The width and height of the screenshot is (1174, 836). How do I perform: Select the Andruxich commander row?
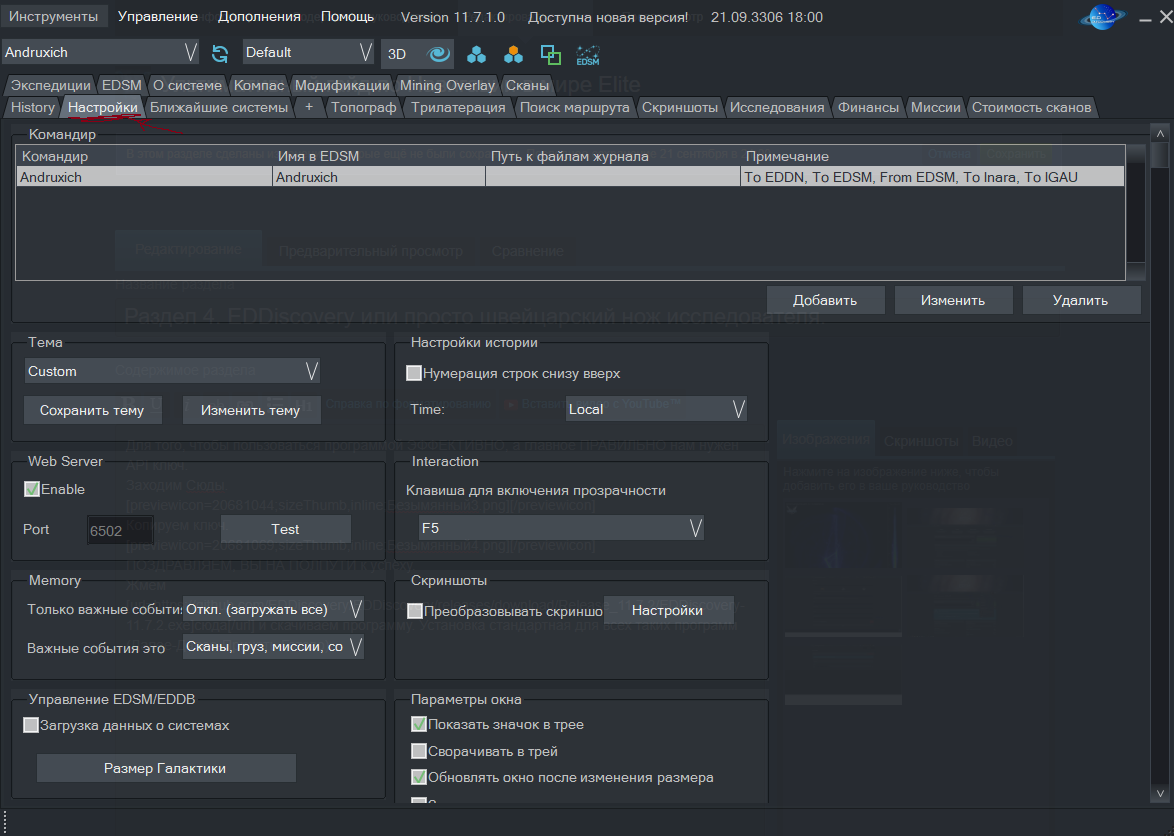click(x=570, y=177)
